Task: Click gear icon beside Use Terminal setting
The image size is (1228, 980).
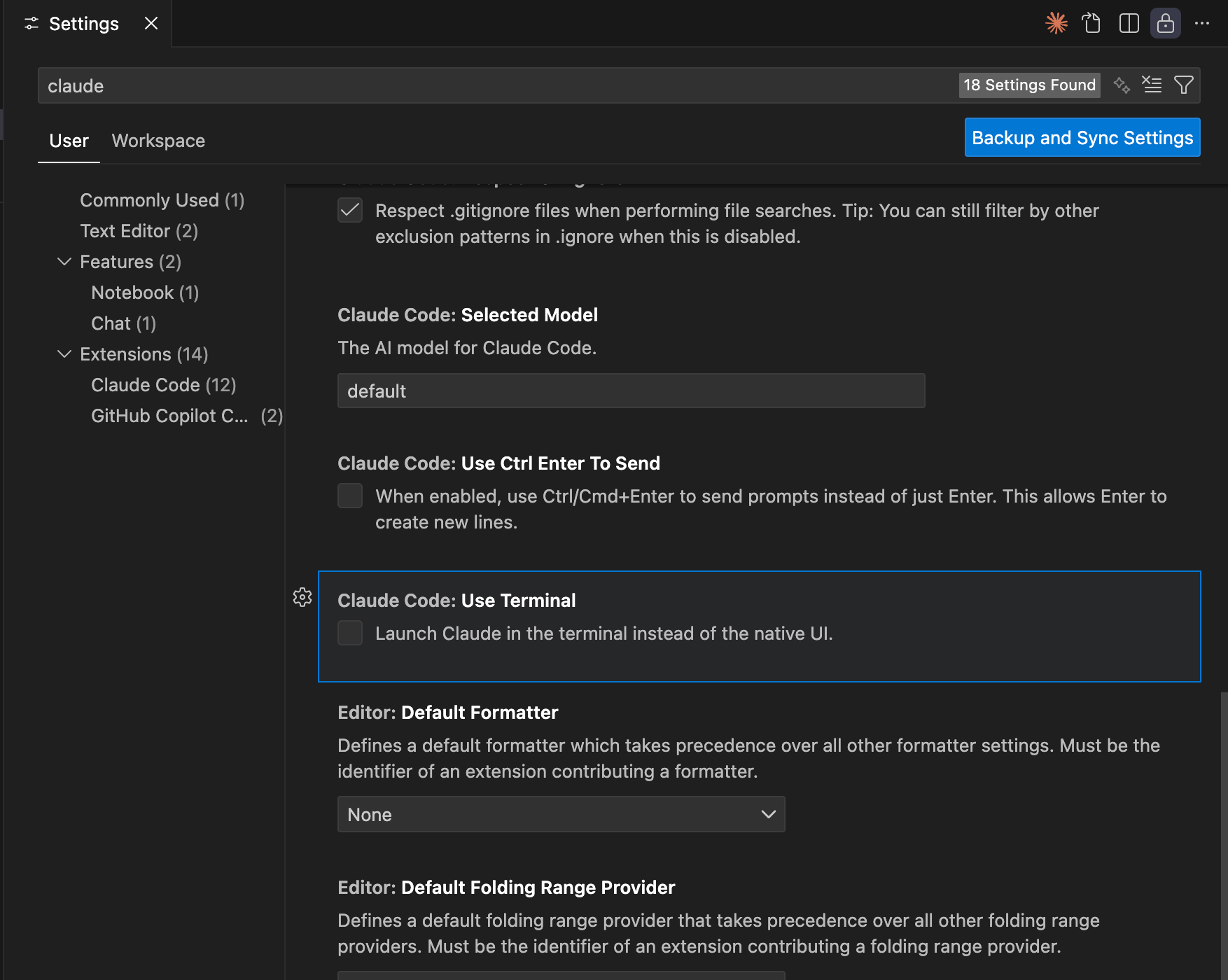Action: pyautogui.click(x=302, y=597)
